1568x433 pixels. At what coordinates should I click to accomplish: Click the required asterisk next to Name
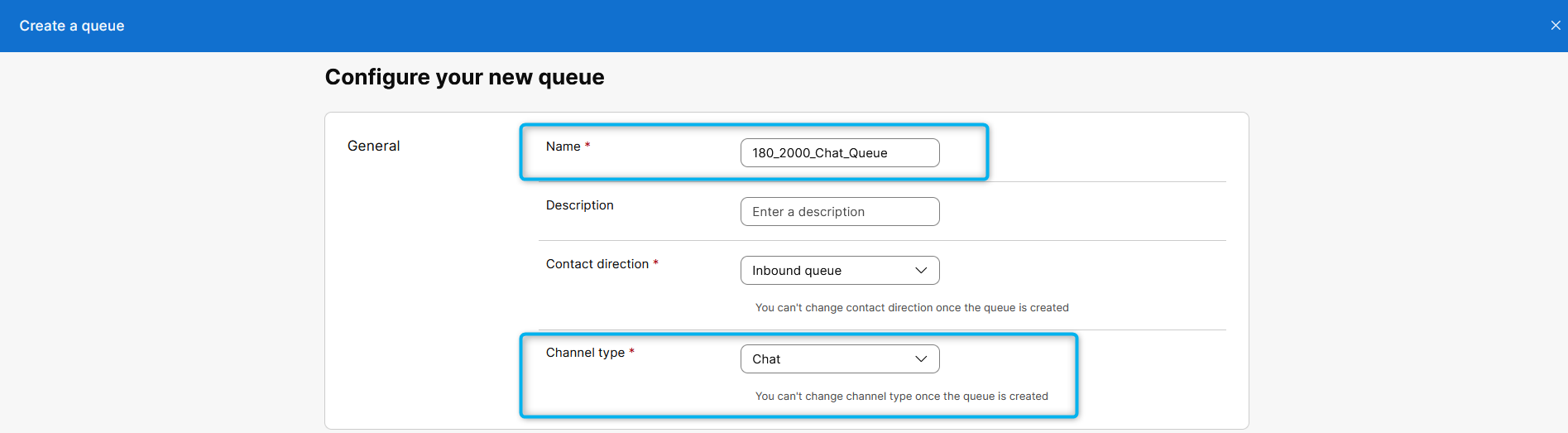pyautogui.click(x=587, y=146)
